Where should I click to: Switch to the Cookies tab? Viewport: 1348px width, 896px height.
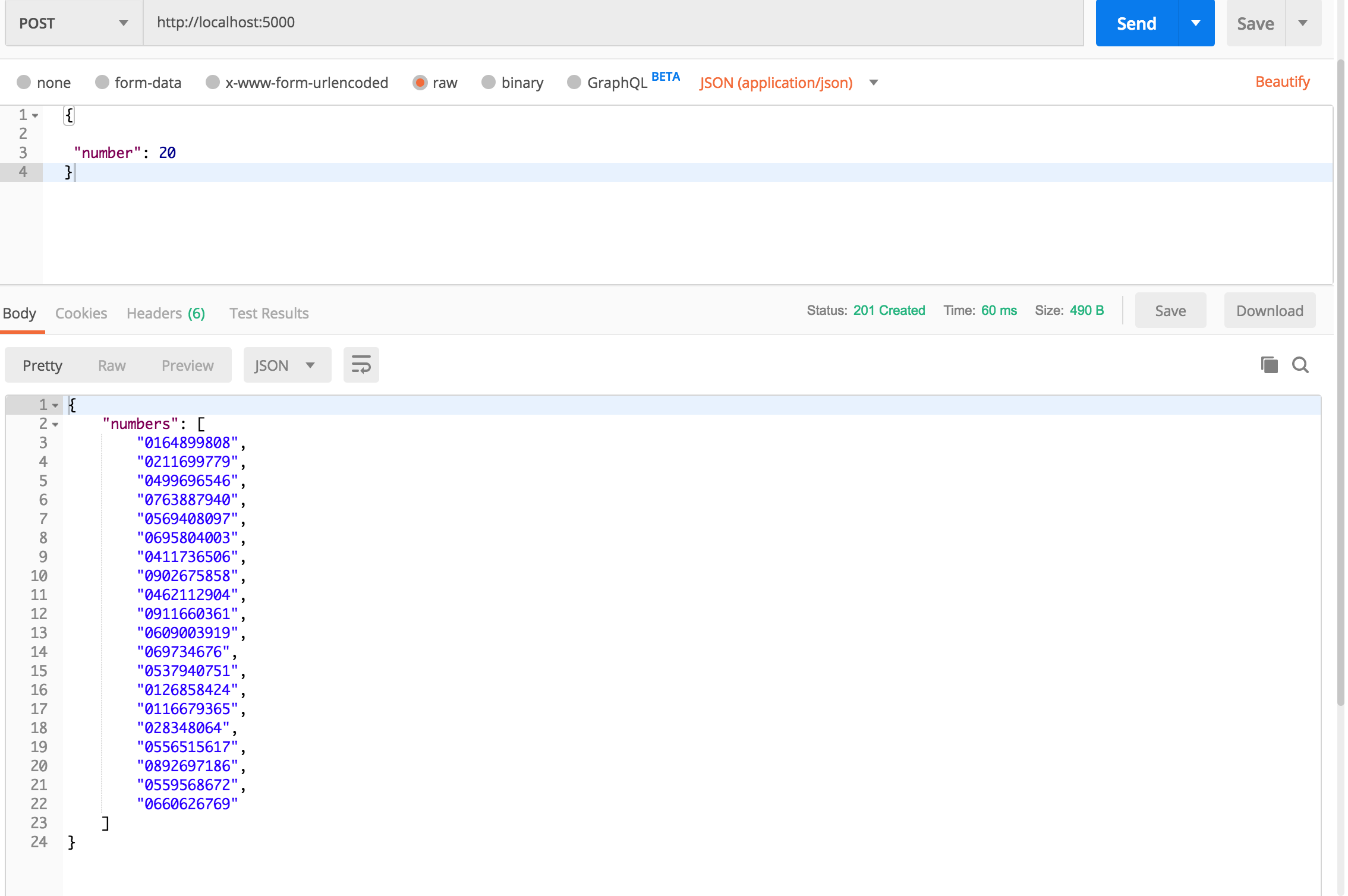81,313
